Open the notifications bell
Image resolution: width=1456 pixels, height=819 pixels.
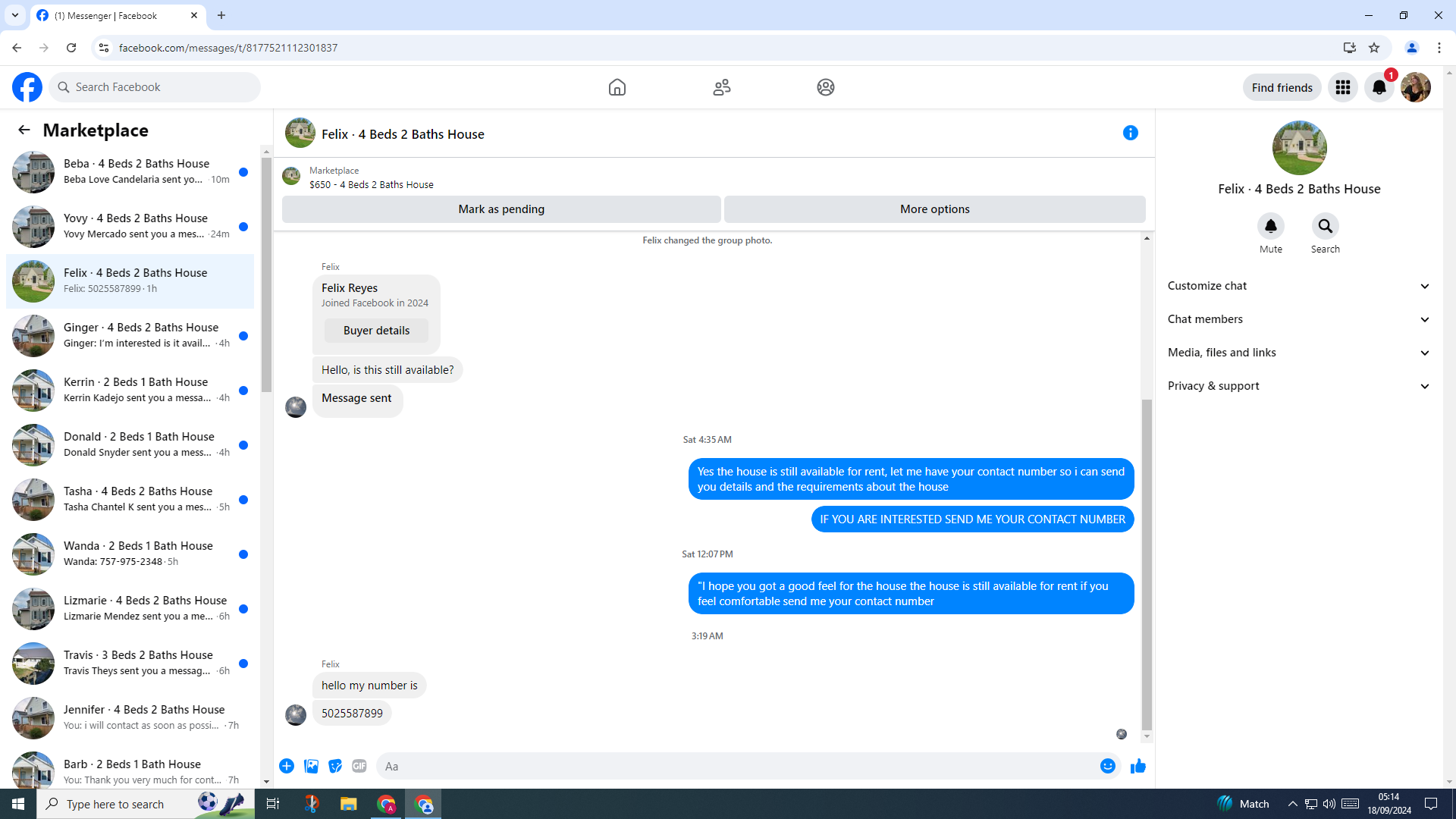[1379, 87]
